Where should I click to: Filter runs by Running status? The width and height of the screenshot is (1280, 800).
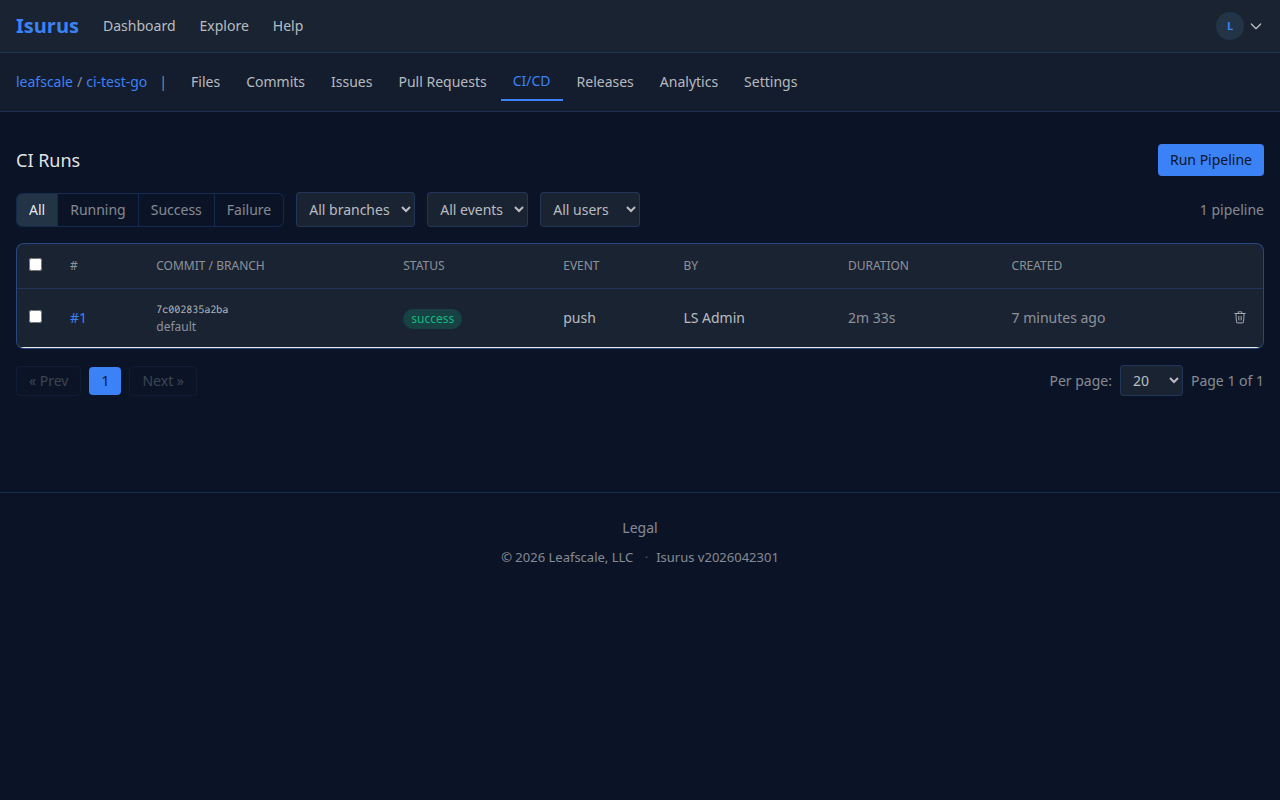(x=98, y=210)
